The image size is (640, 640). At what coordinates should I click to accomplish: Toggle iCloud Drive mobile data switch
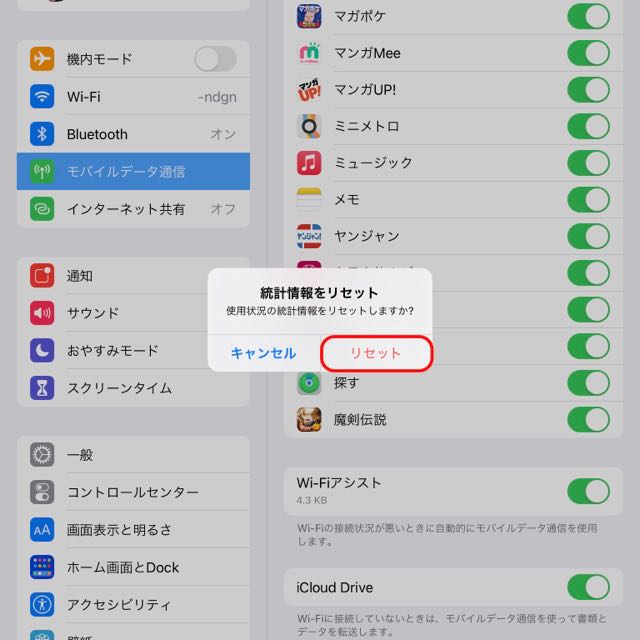point(588,587)
